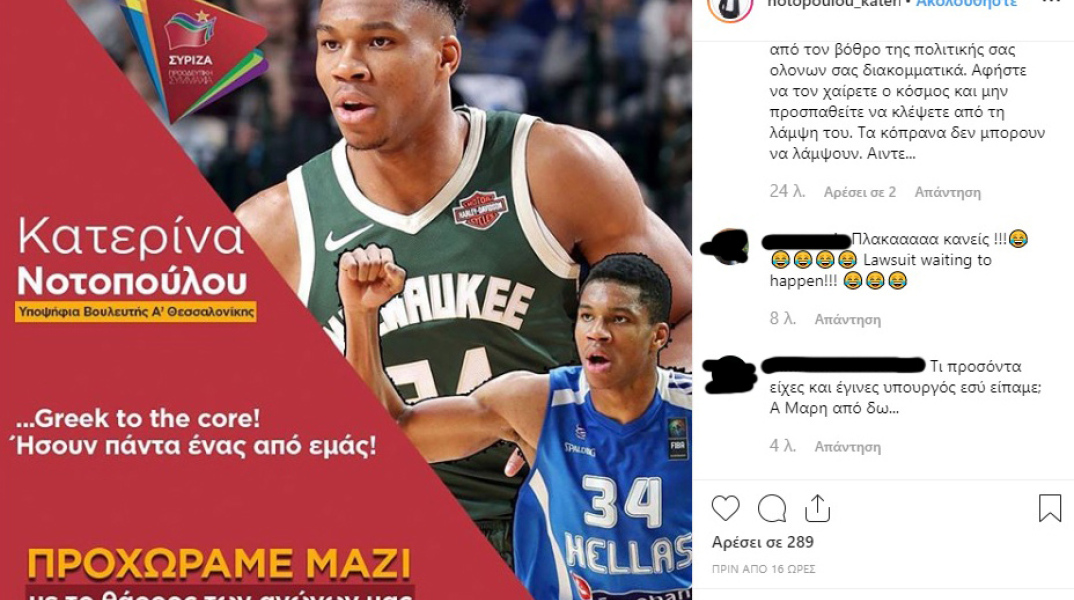Viewport: 1074px width, 600px height.
Task: Click the 'Greek to the core!' text in the image
Action: coord(147,418)
